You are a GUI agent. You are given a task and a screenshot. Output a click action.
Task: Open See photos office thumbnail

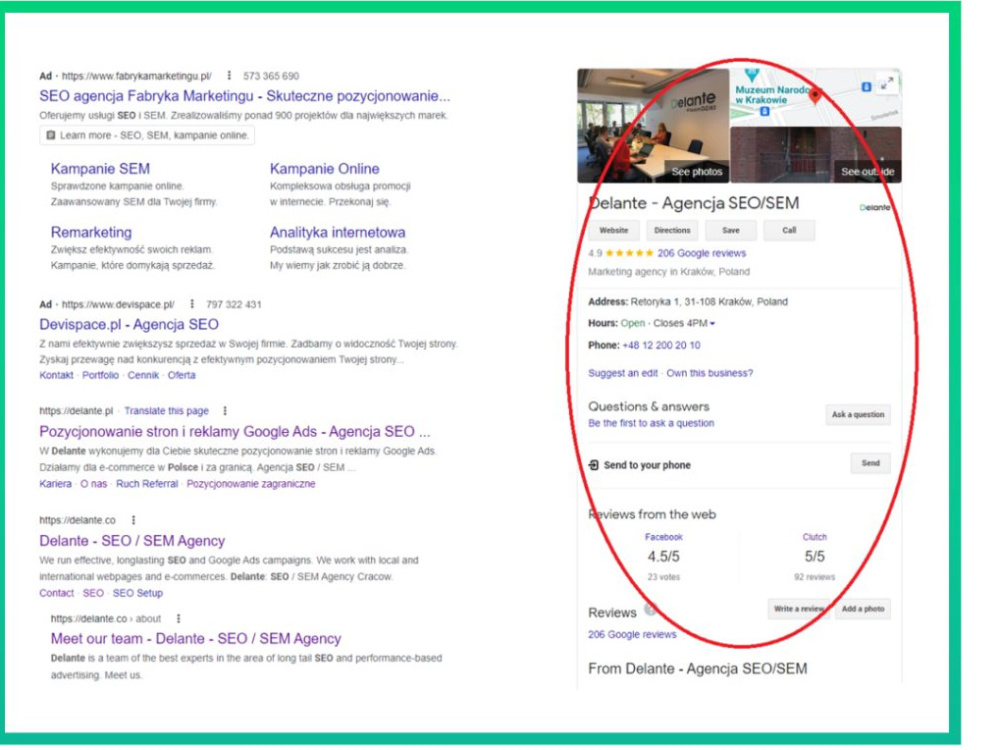coord(653,126)
